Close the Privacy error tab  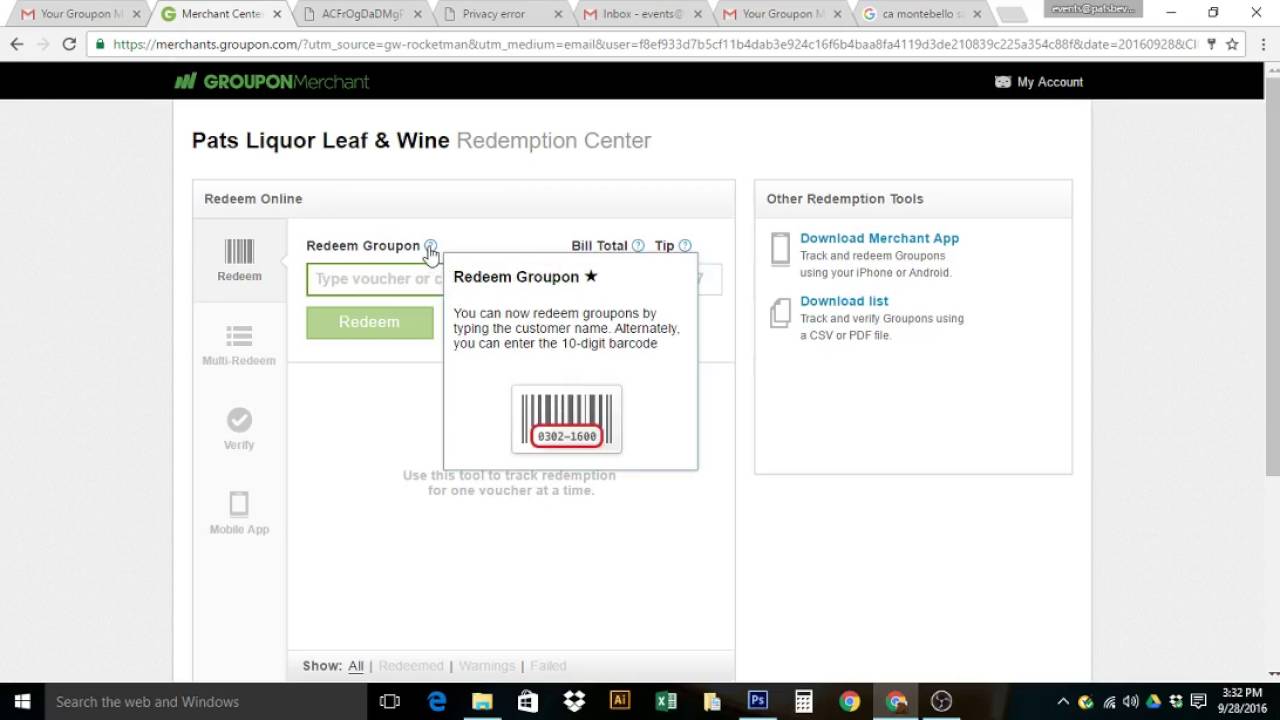(559, 14)
